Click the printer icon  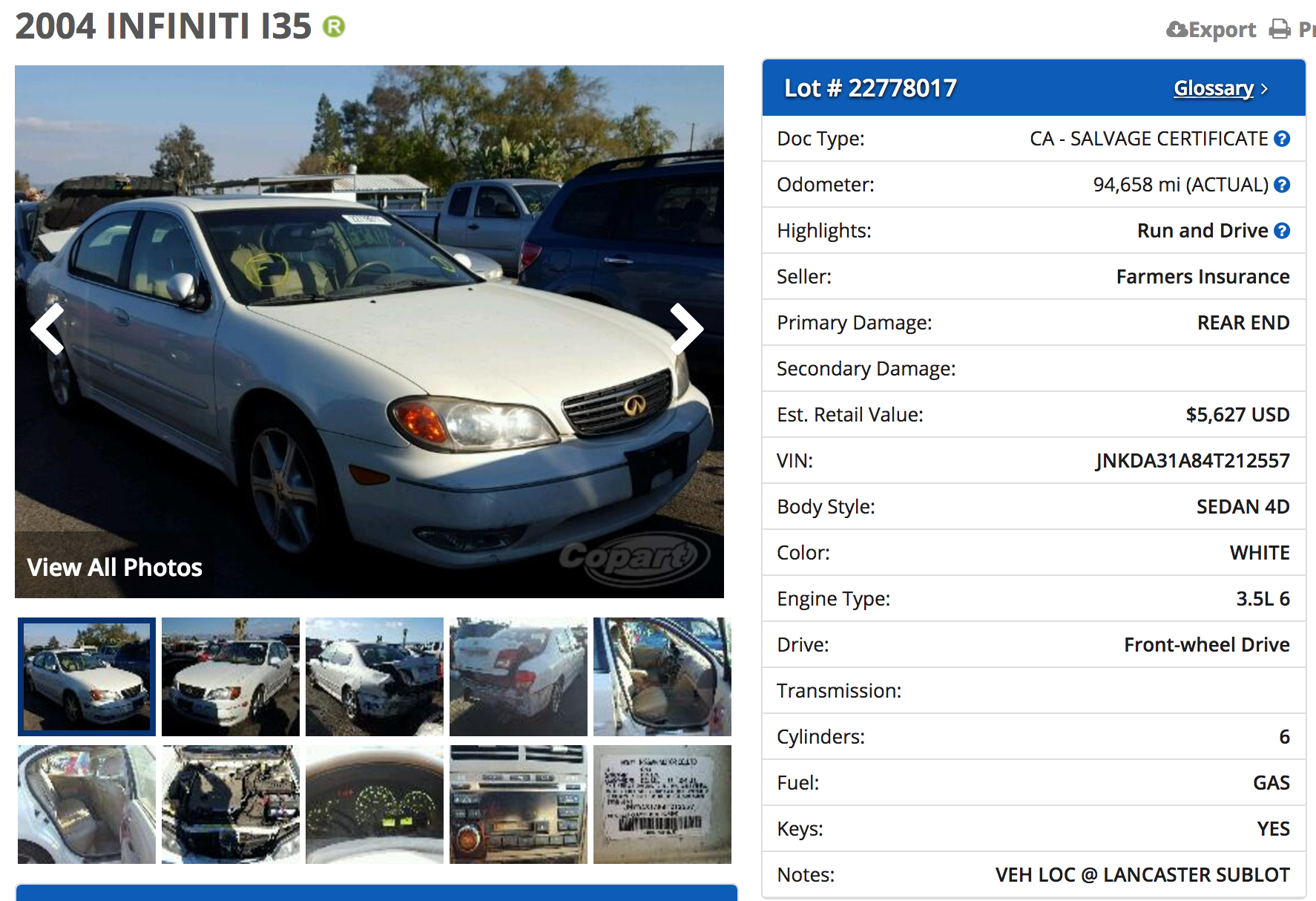[x=1280, y=29]
